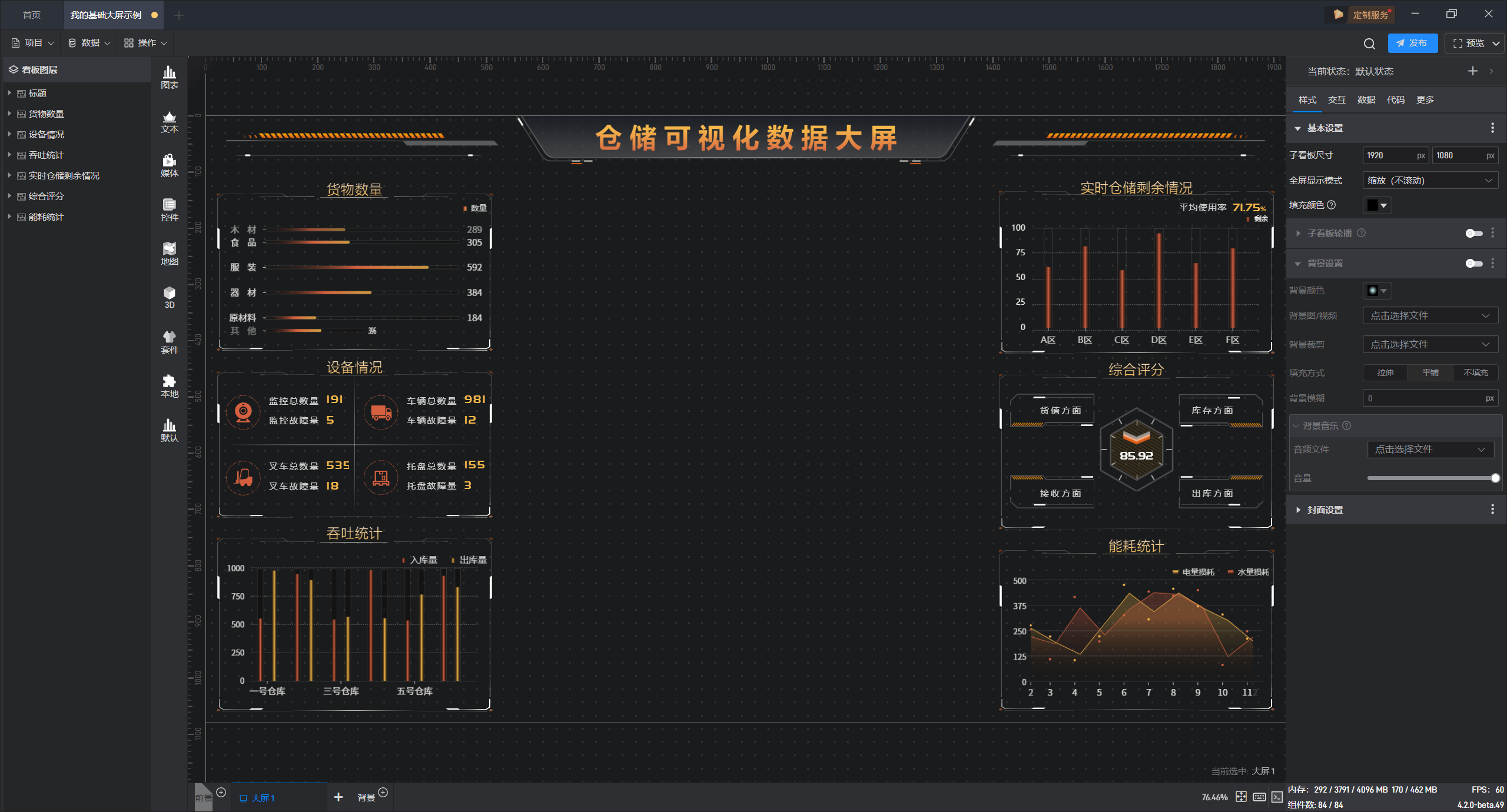The width and height of the screenshot is (1507, 812).
Task: Click the fit-to-screen icon beside zoom percentage
Action: [1241, 797]
